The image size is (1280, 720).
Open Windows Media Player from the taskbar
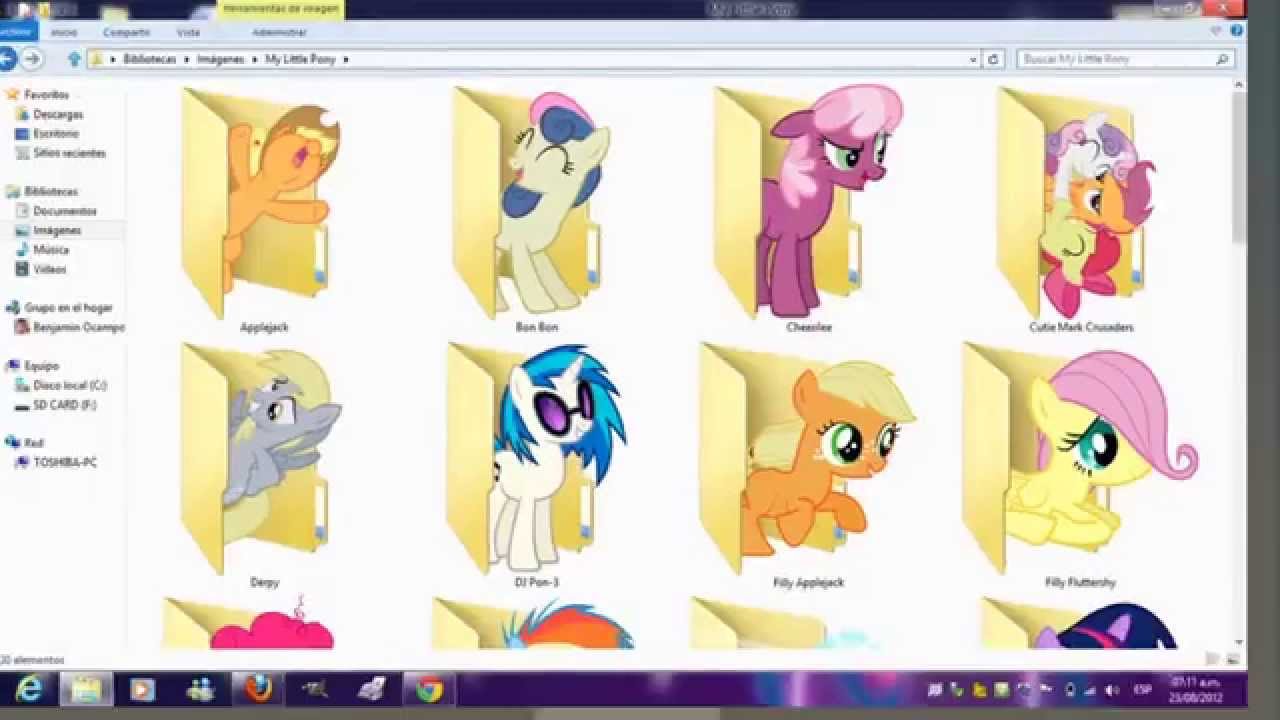tap(142, 689)
